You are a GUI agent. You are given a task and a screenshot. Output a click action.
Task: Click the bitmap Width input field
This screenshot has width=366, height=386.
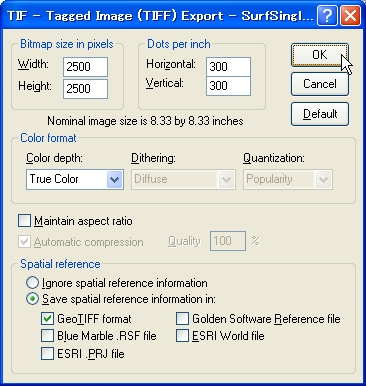pos(85,67)
